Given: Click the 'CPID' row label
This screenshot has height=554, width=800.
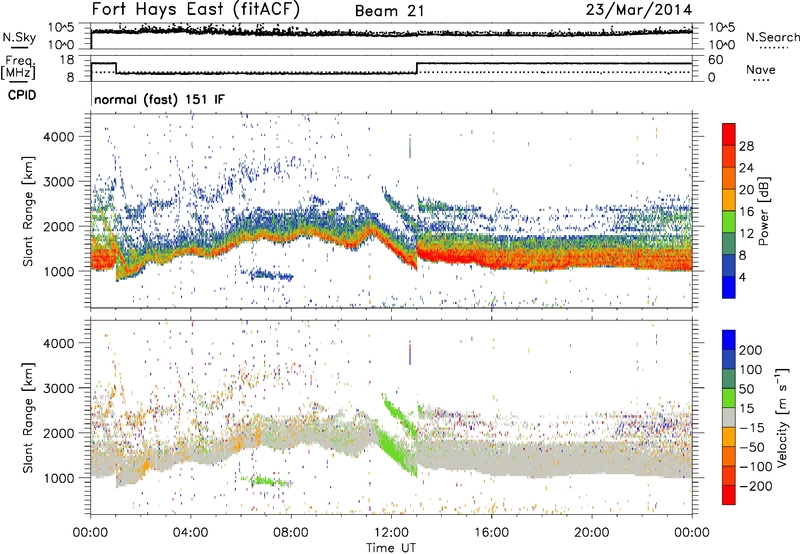Looking at the screenshot, I should [22, 95].
